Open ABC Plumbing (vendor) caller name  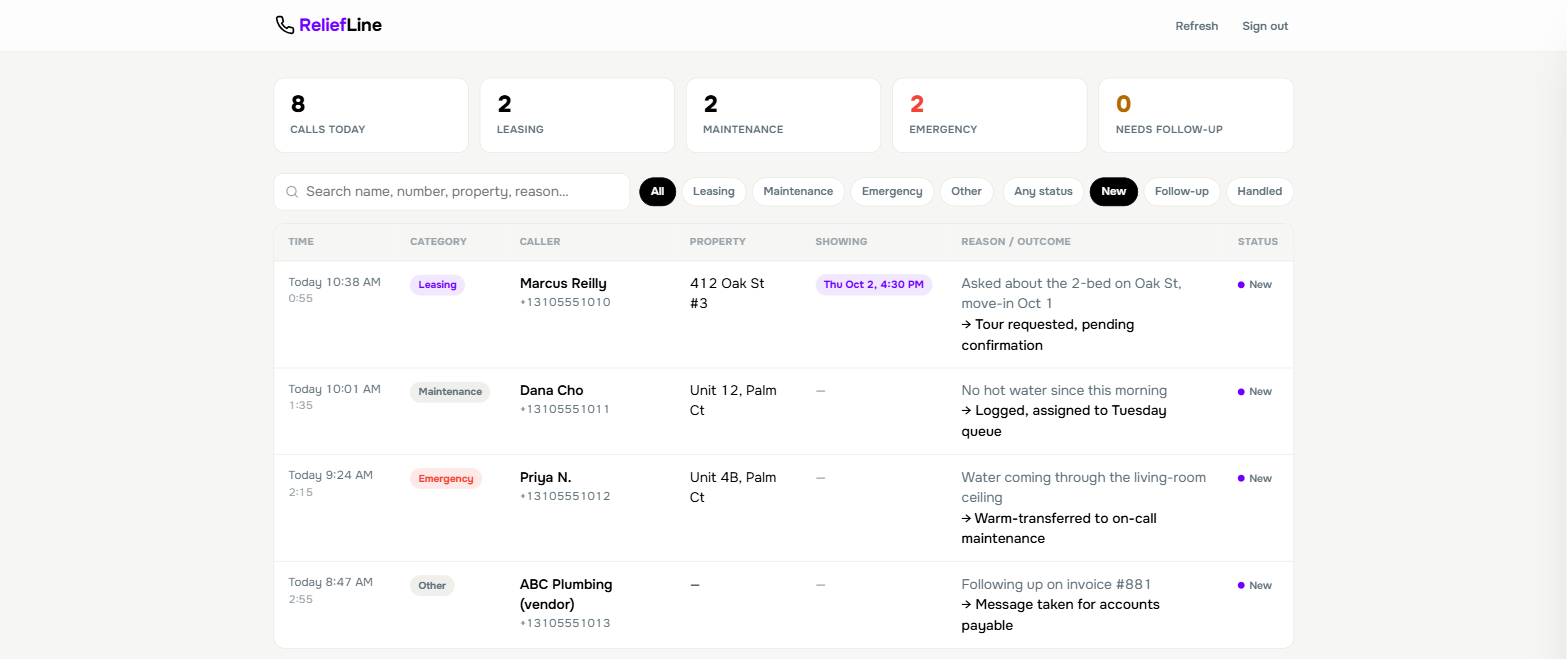pyautogui.click(x=566, y=594)
